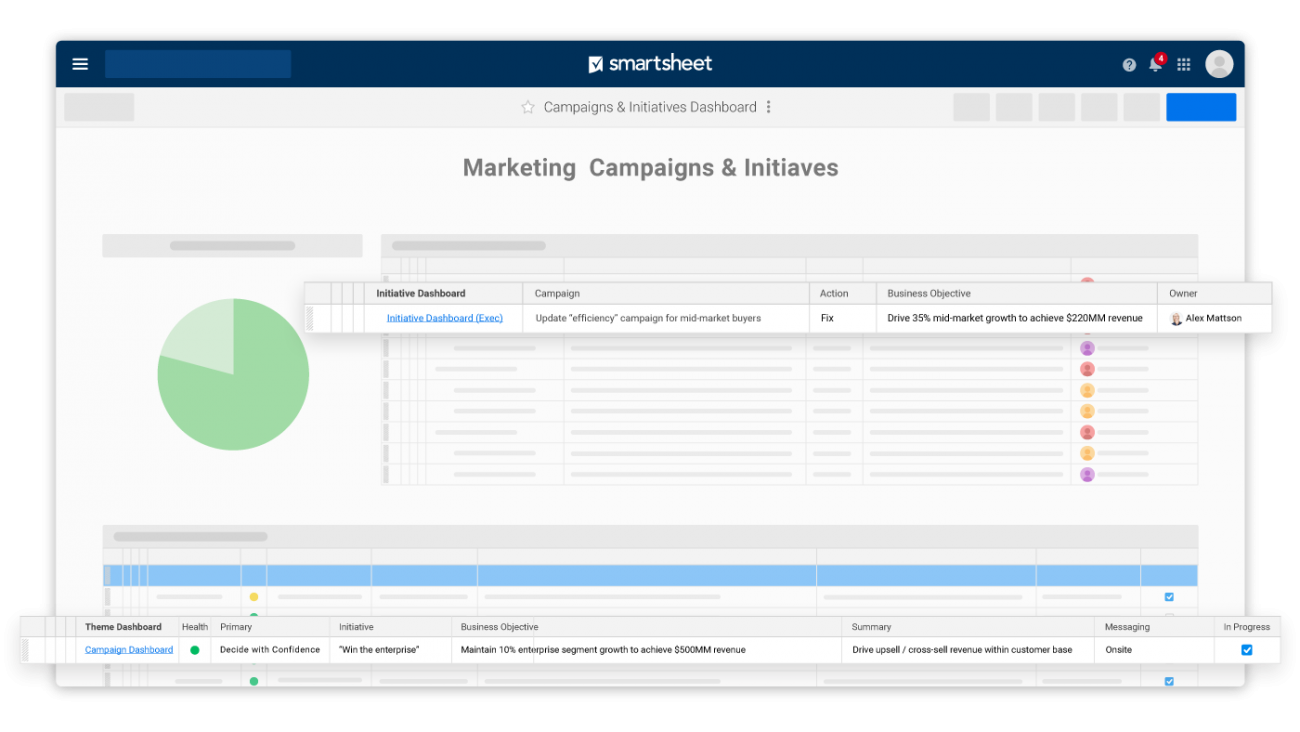Viewport: 1300px width, 732px height.
Task: Open the app launcher grid icon
Action: 1183,63
